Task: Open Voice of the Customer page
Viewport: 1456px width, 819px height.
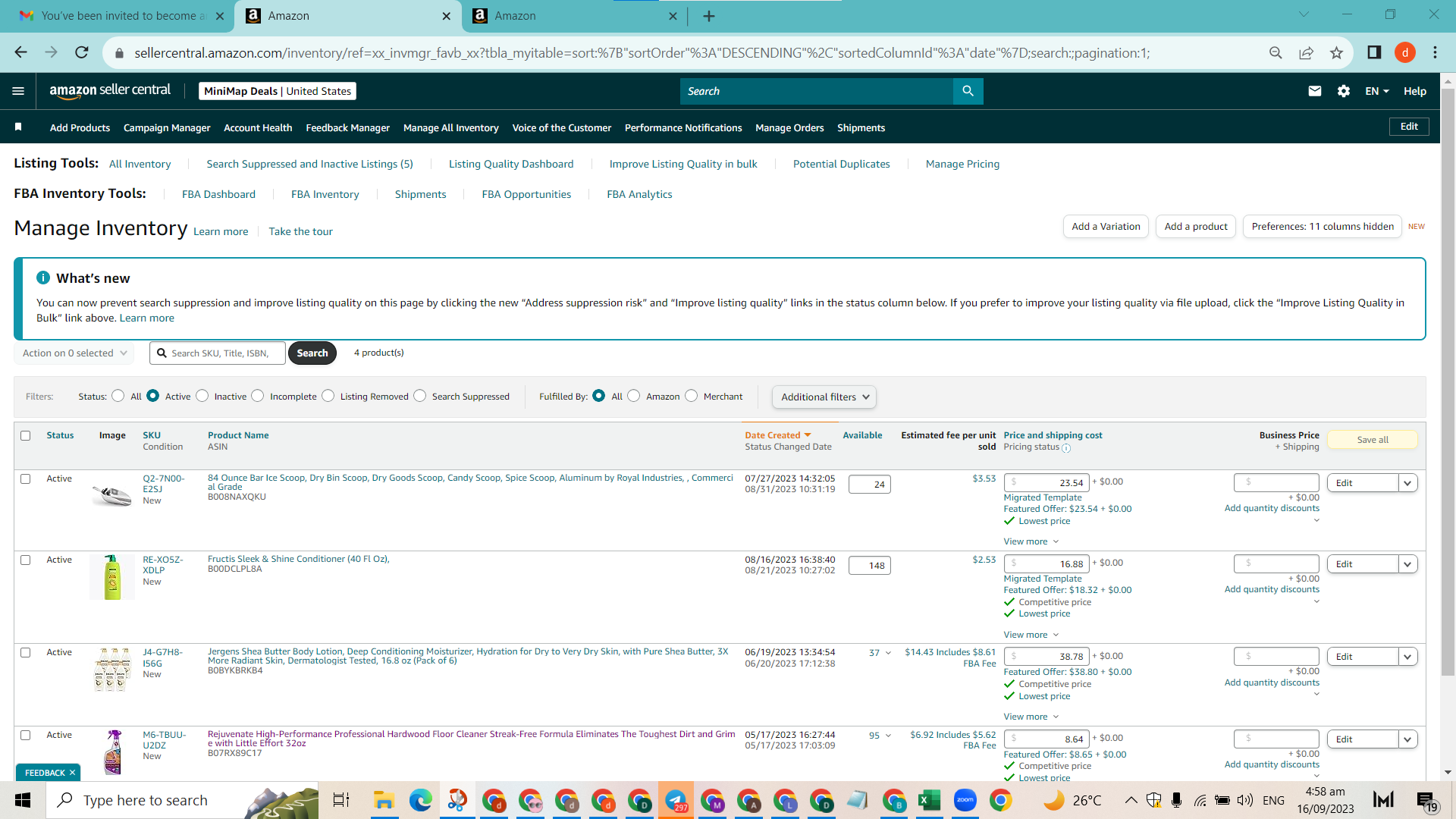Action: coord(561,127)
